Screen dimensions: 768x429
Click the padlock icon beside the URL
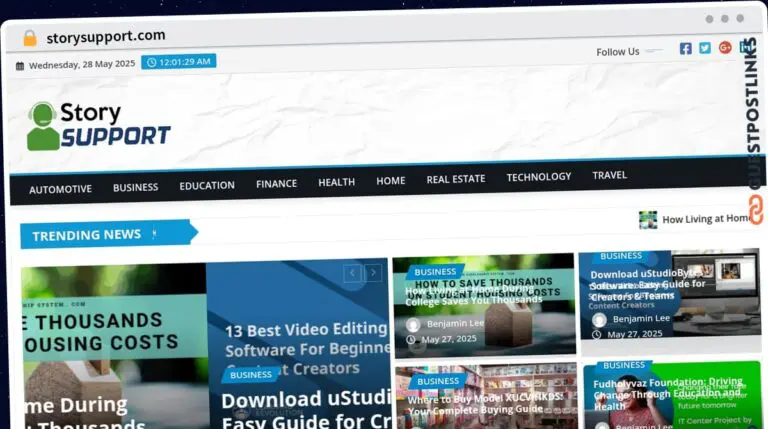(x=30, y=38)
